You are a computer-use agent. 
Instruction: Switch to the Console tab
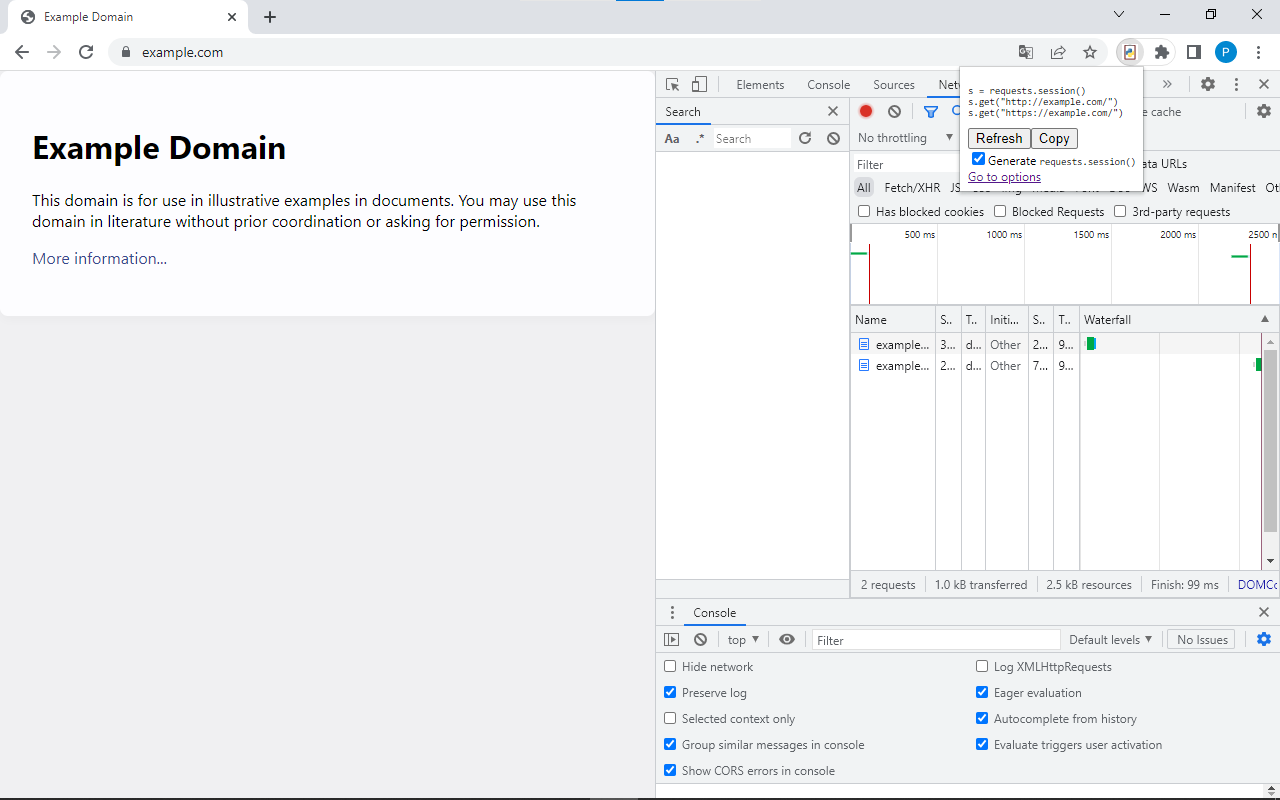pyautogui.click(x=828, y=84)
